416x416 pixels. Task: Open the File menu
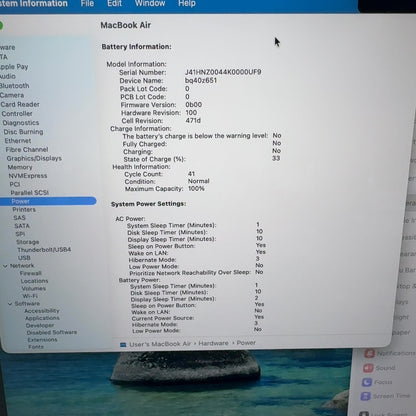[87, 3]
